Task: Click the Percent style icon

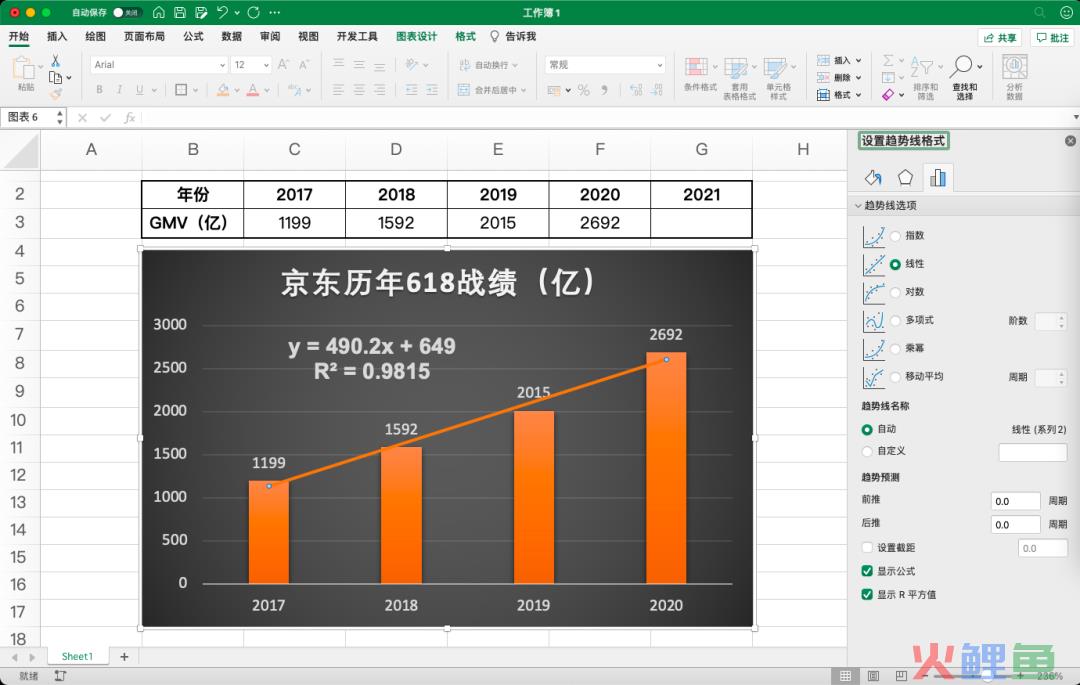Action: click(583, 90)
